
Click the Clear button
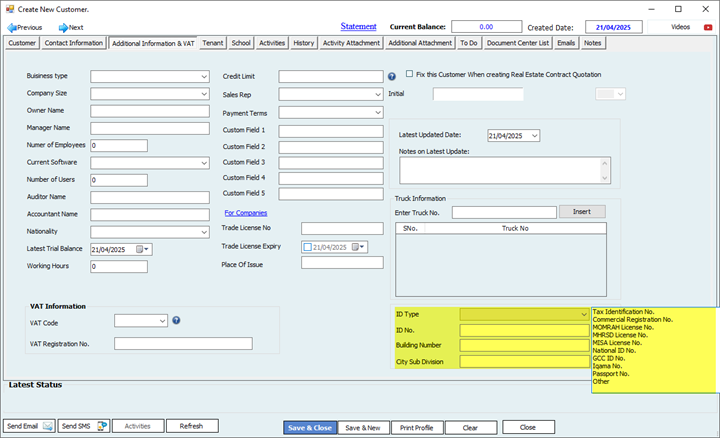[x=470, y=427]
